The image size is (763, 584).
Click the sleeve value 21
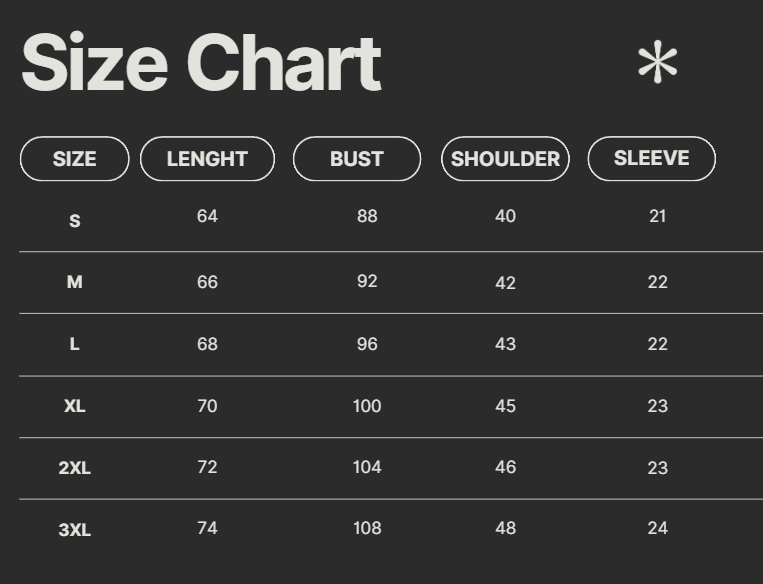click(x=657, y=216)
